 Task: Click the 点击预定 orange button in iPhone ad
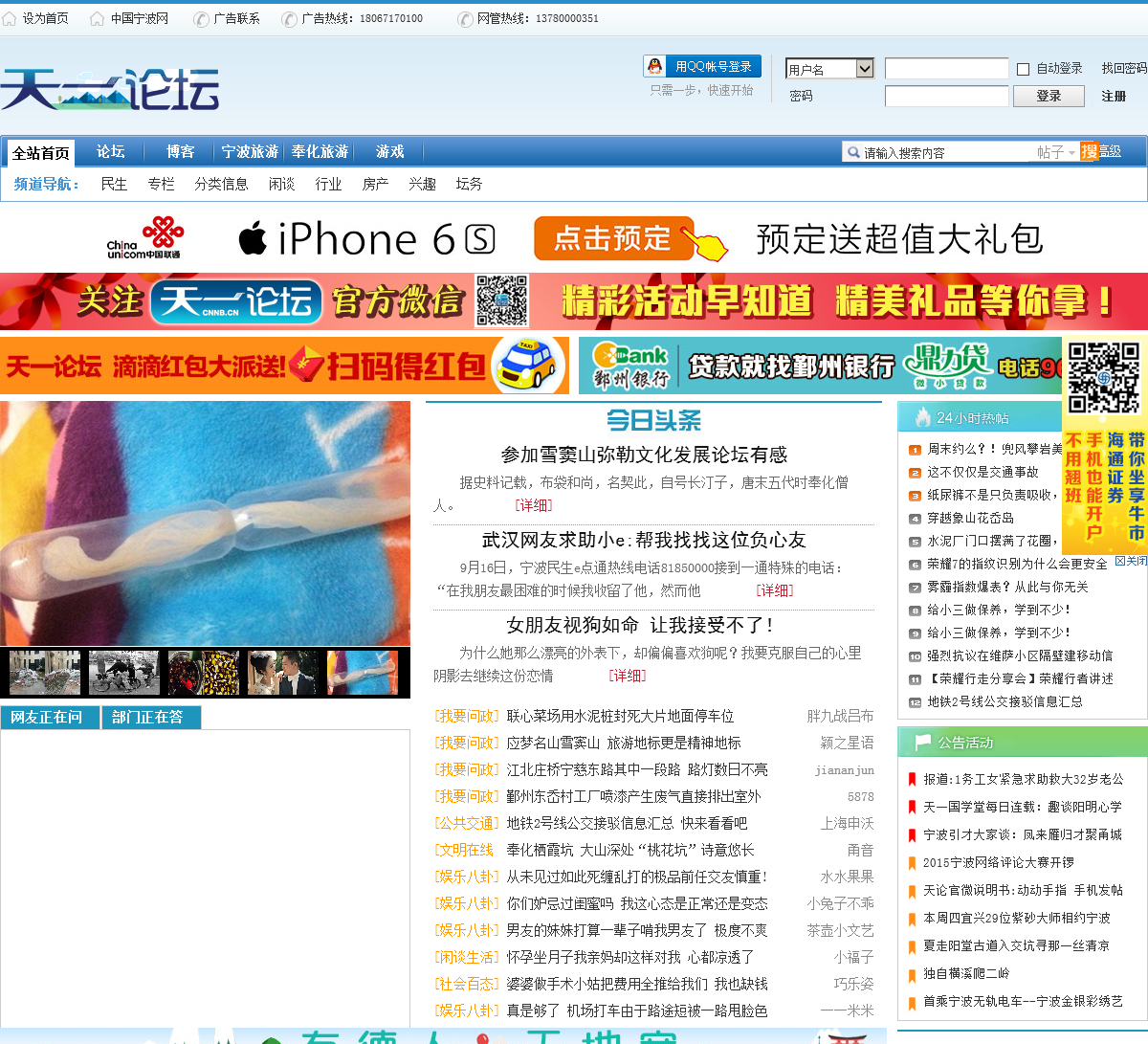click(613, 238)
